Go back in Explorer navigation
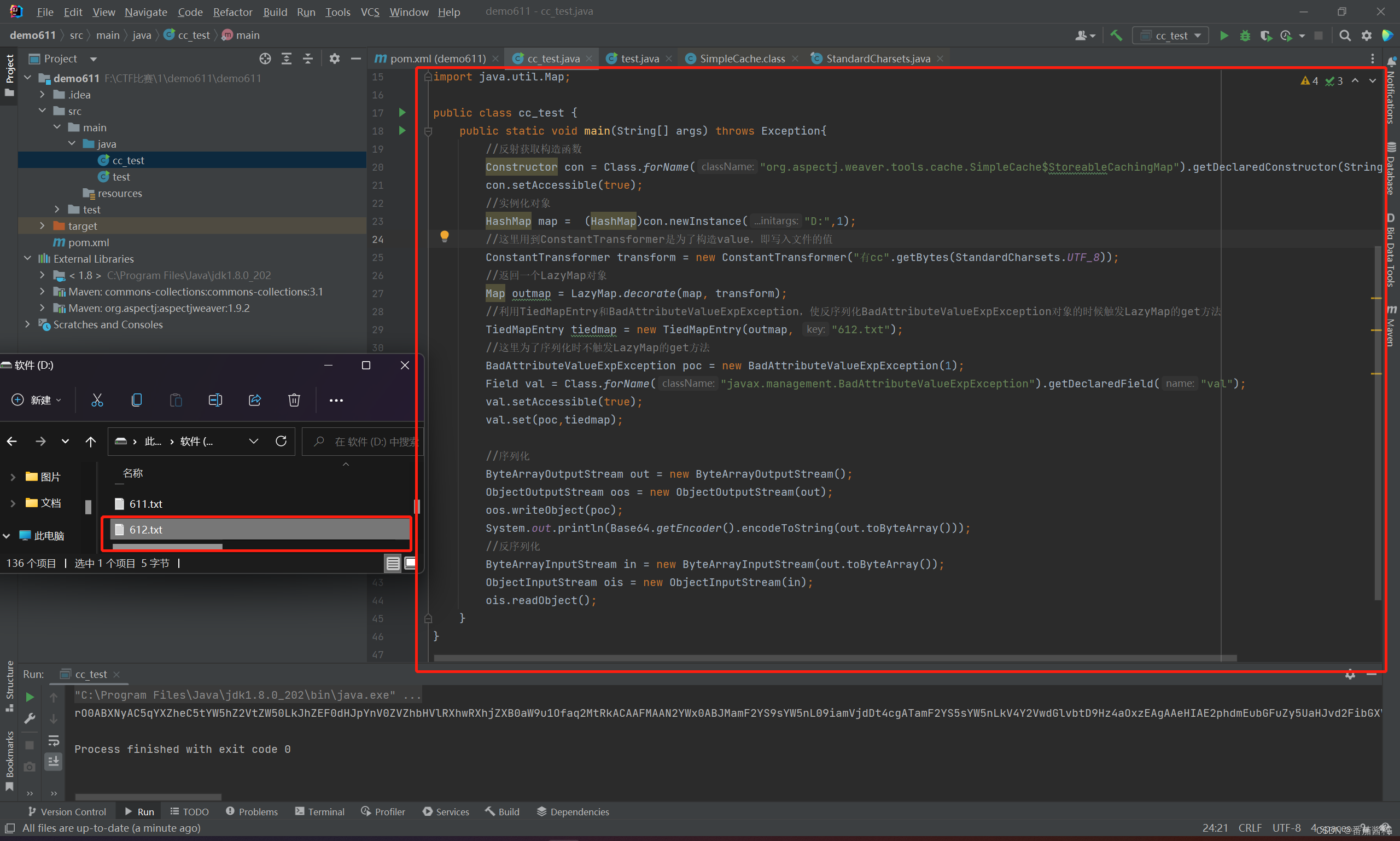This screenshot has height=841, width=1400. [x=12, y=441]
